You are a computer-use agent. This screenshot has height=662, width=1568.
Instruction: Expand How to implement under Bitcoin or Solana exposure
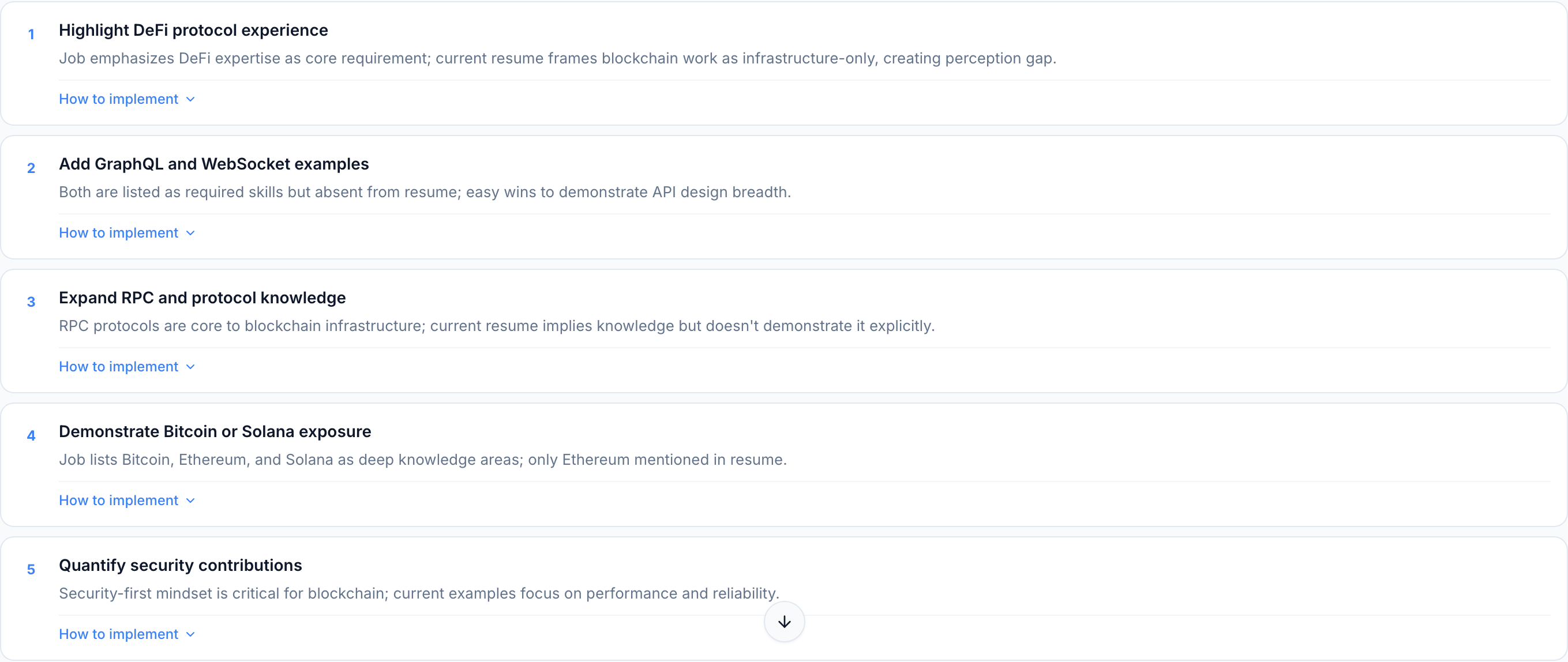tap(118, 500)
